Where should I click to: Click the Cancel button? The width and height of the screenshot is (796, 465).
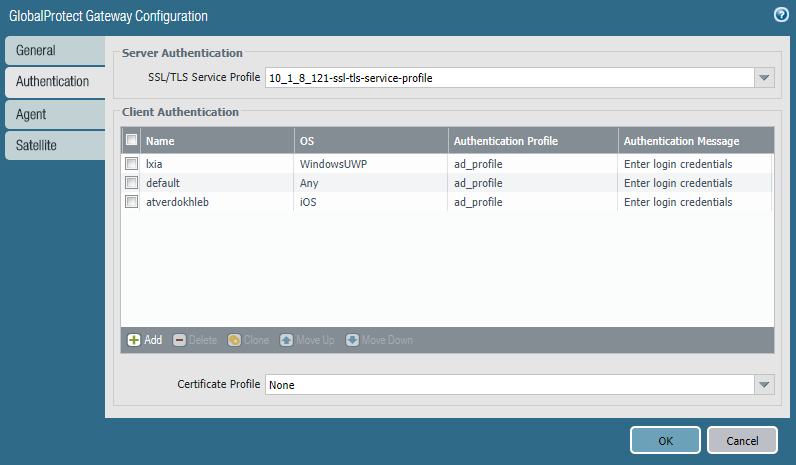click(742, 441)
